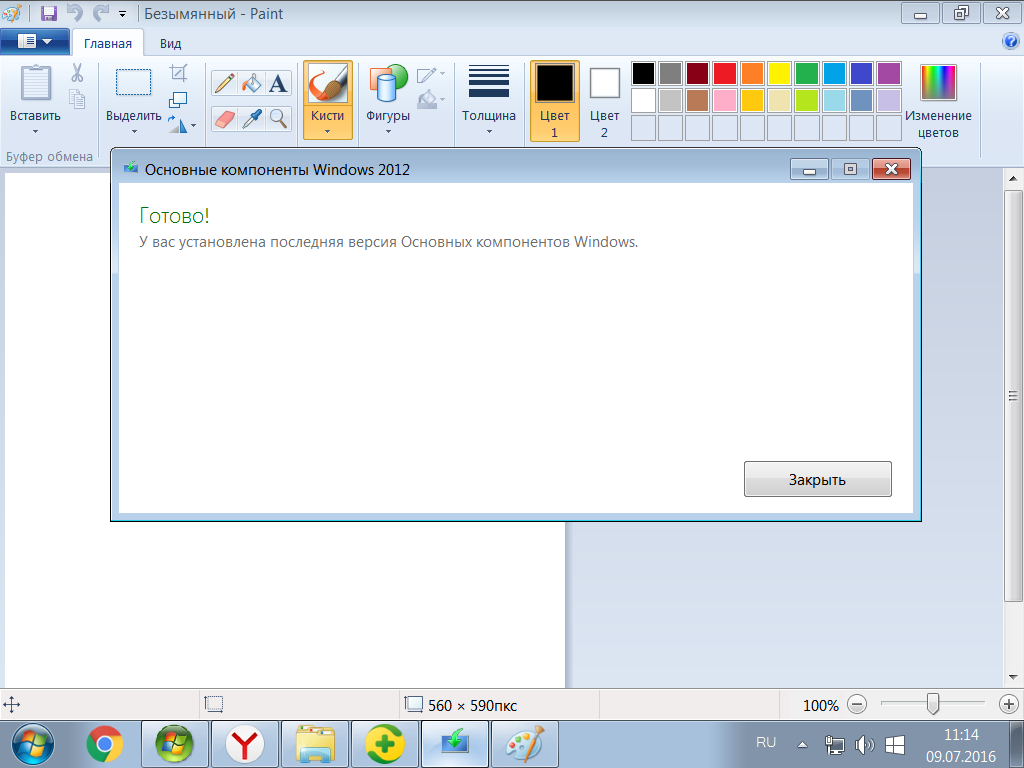The image size is (1024, 768).
Task: Open Windows Explorer from the taskbar
Action: [315, 744]
